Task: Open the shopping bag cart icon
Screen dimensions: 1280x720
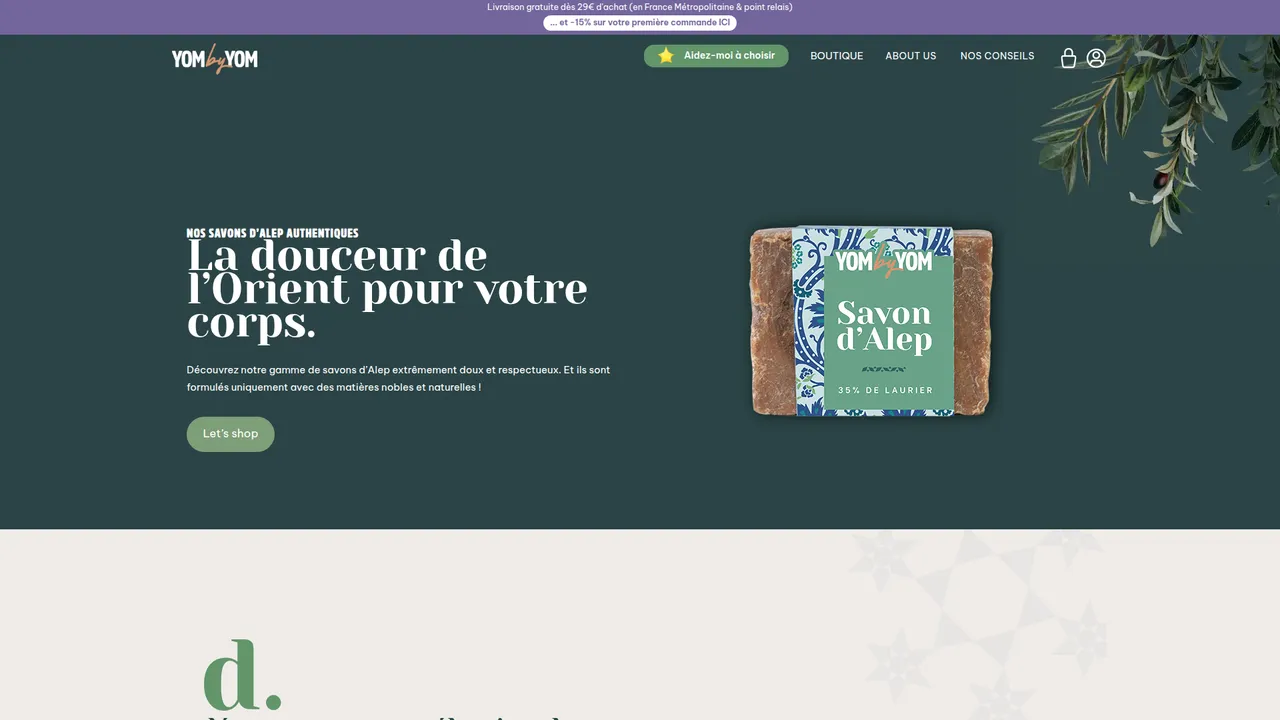Action: [x=1068, y=58]
